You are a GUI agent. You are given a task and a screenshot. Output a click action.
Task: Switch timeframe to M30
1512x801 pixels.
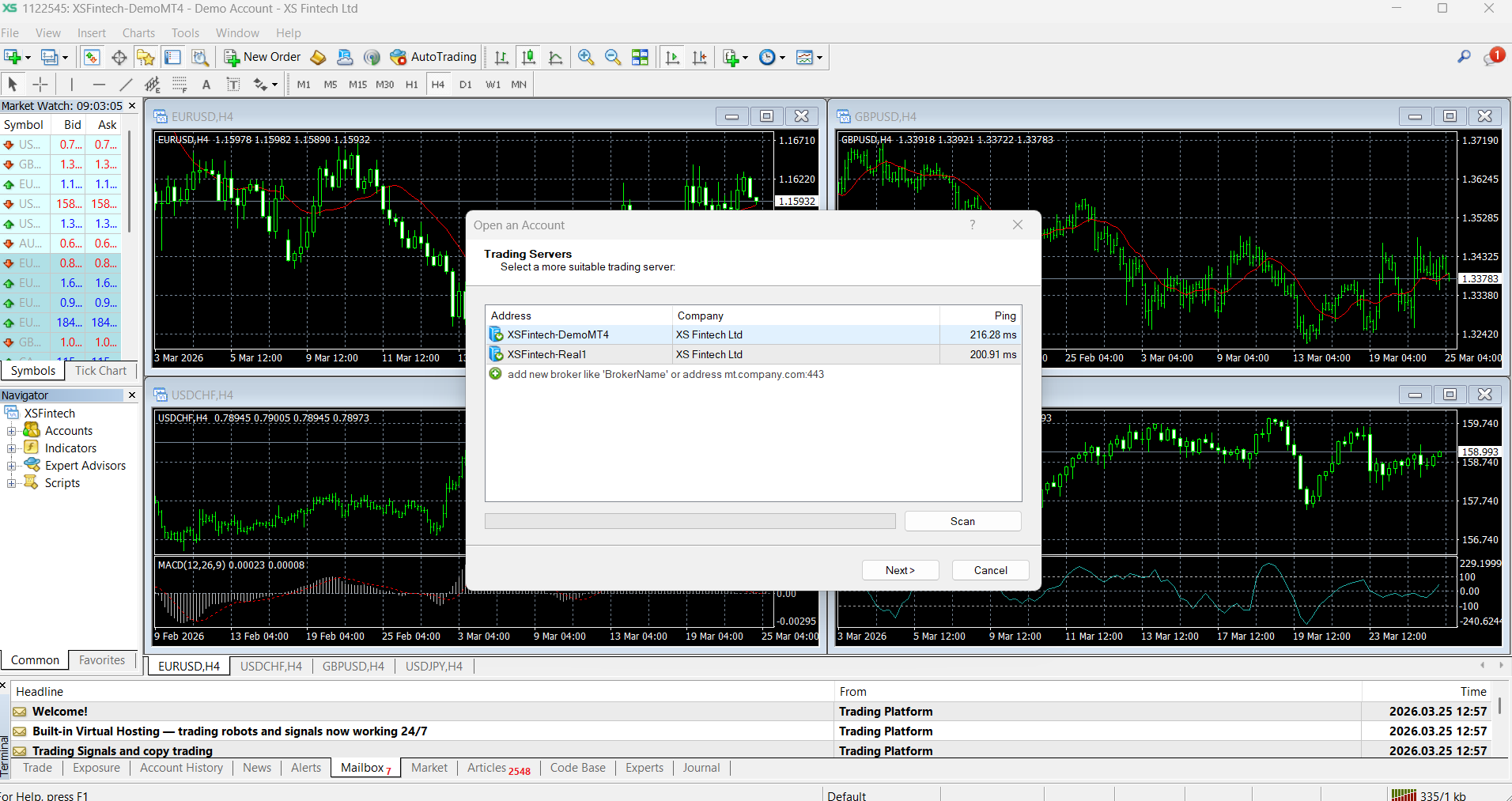click(x=385, y=85)
